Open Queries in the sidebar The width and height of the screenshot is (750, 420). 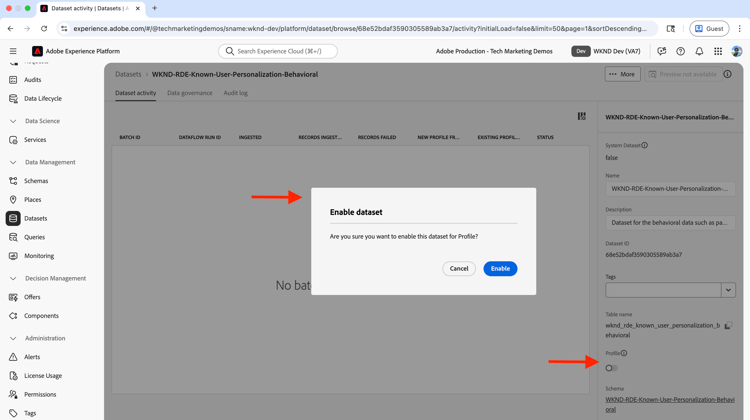(x=34, y=237)
